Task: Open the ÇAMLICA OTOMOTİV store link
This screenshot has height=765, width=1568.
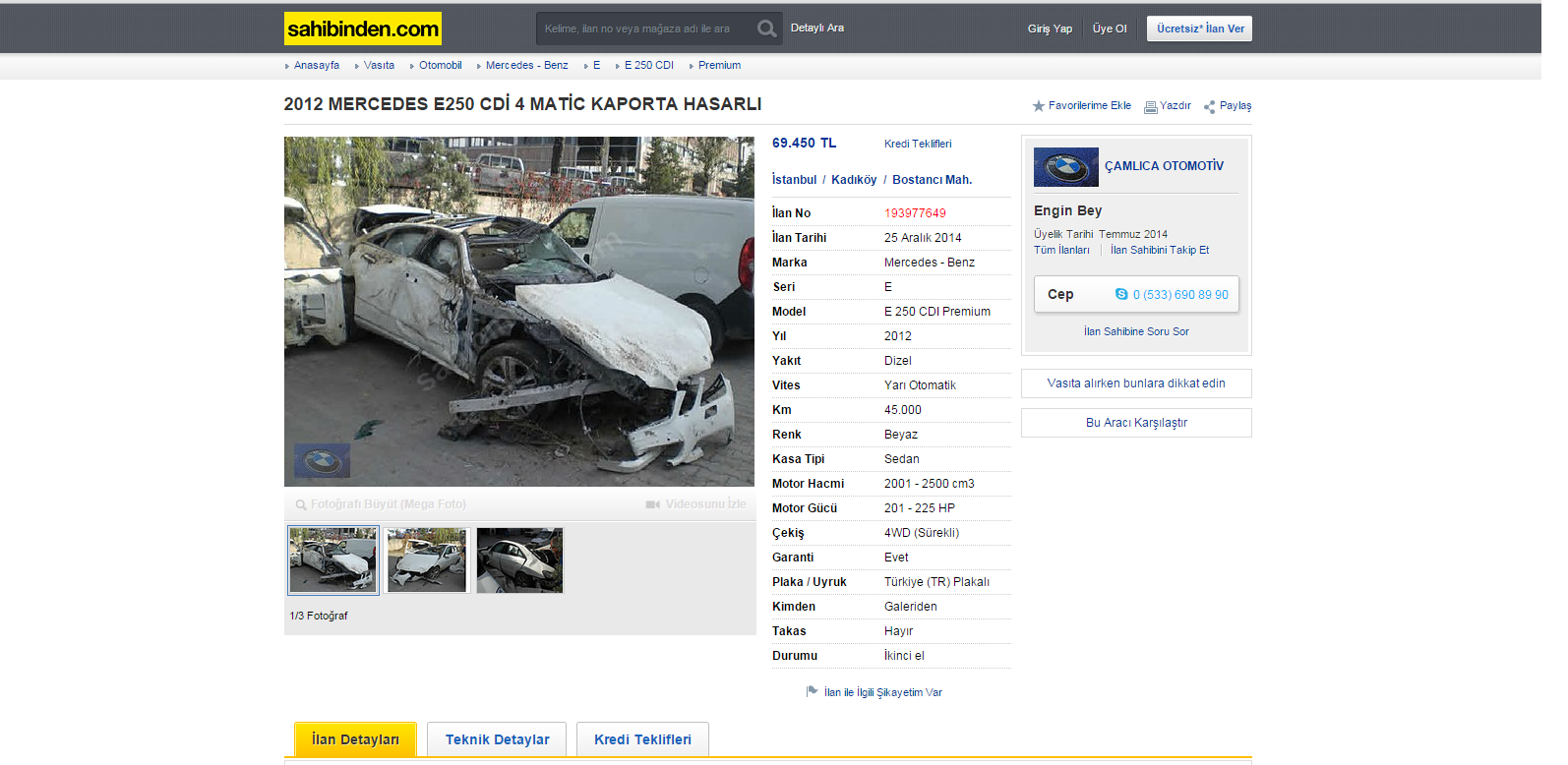Action: click(1164, 166)
